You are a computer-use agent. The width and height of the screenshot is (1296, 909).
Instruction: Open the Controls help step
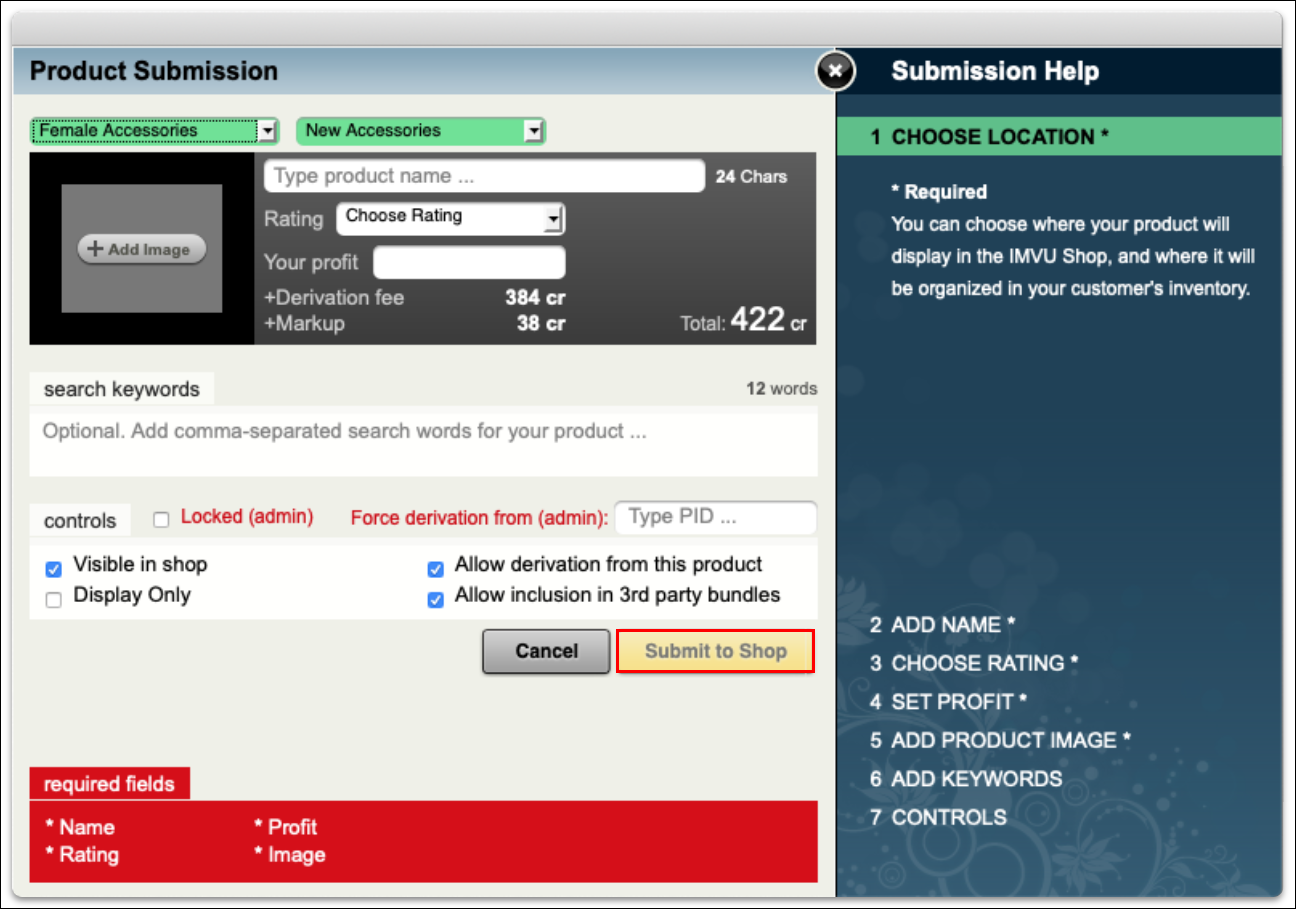pos(937,817)
